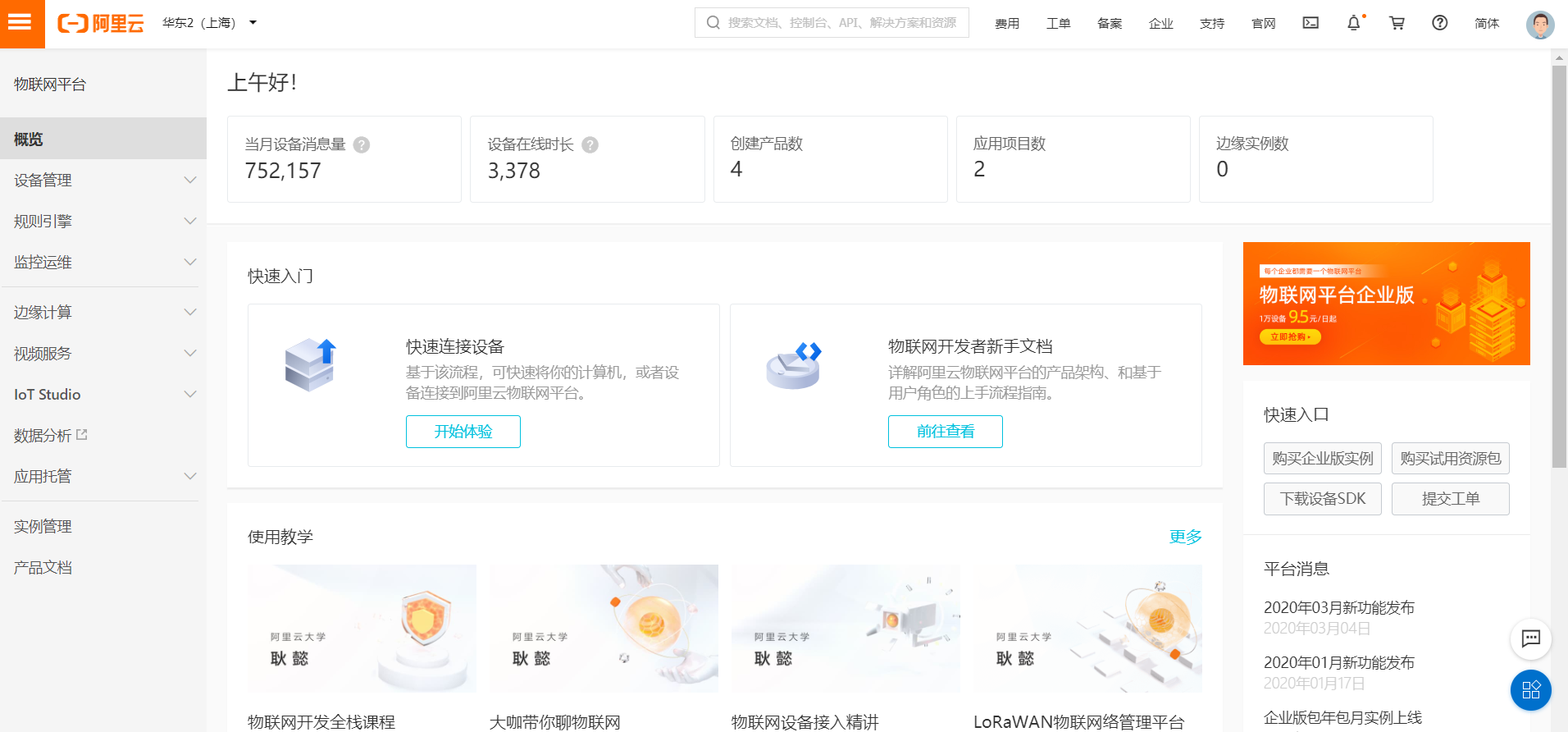Show help for 设备在线时长

click(x=590, y=145)
